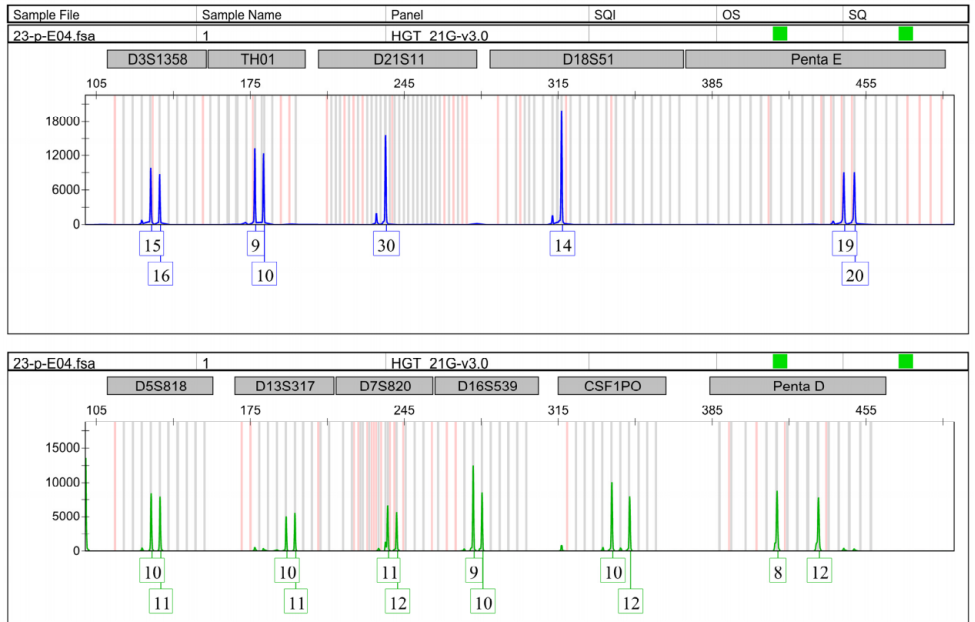Click the D16S539 locus header
The image size is (975, 622).
point(487,386)
